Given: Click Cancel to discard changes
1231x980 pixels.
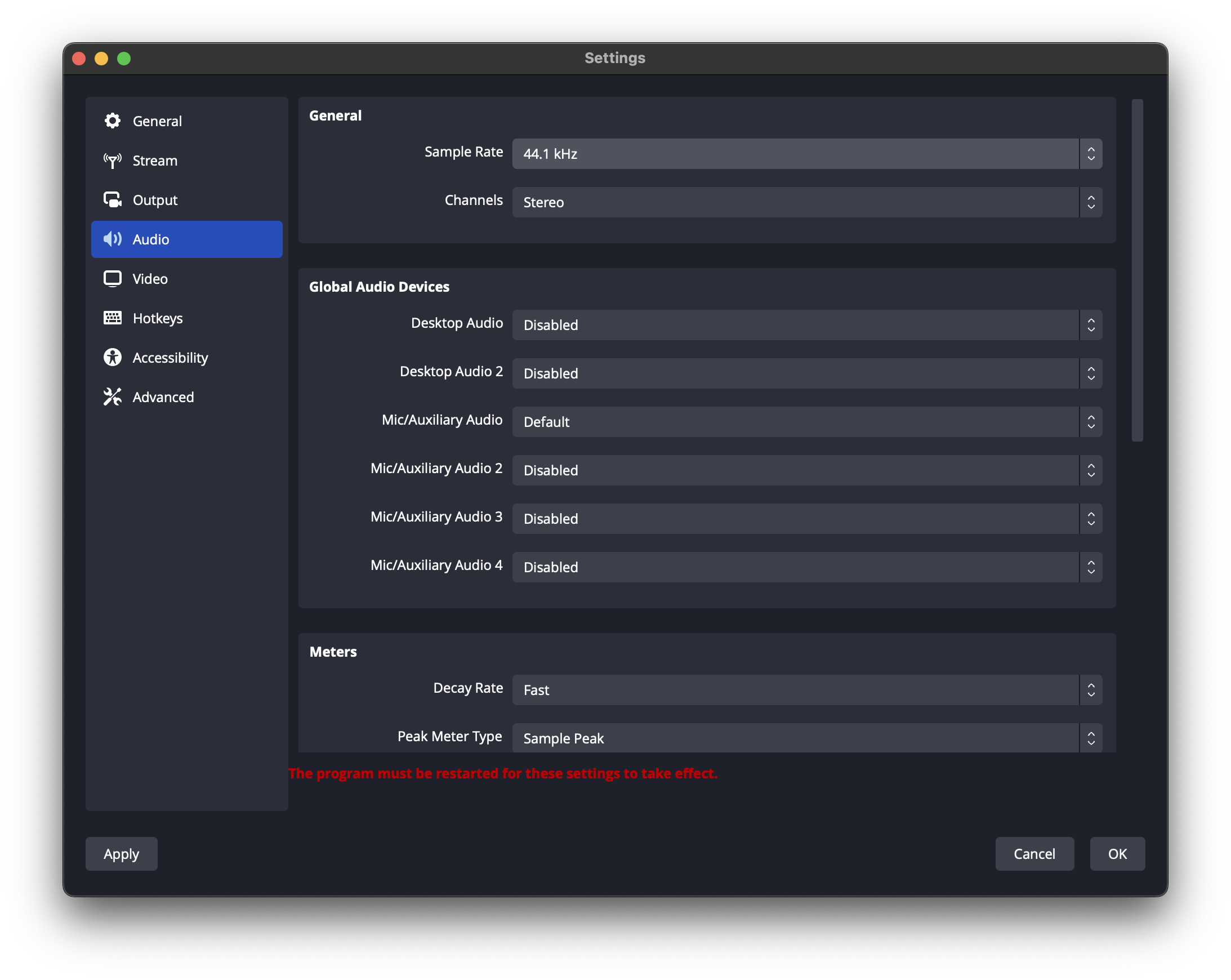Looking at the screenshot, I should 1034,854.
